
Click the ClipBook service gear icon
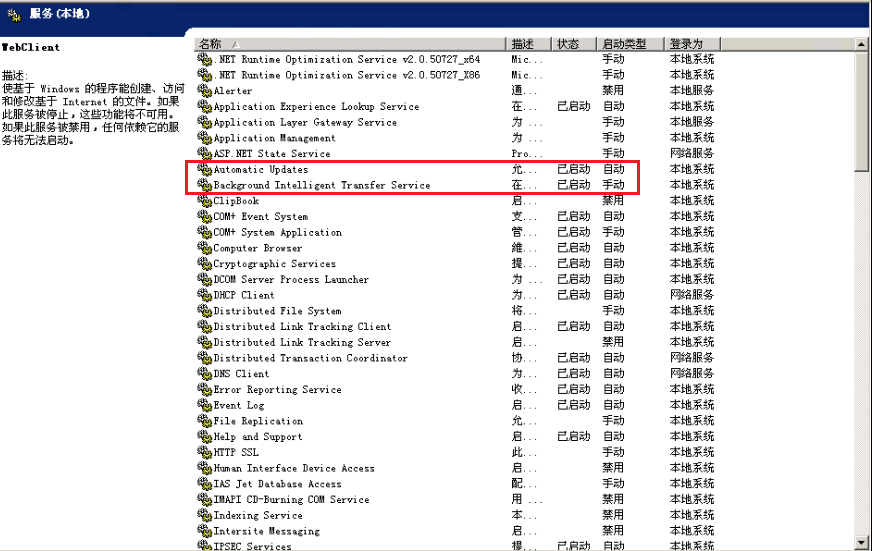pyautogui.click(x=205, y=200)
